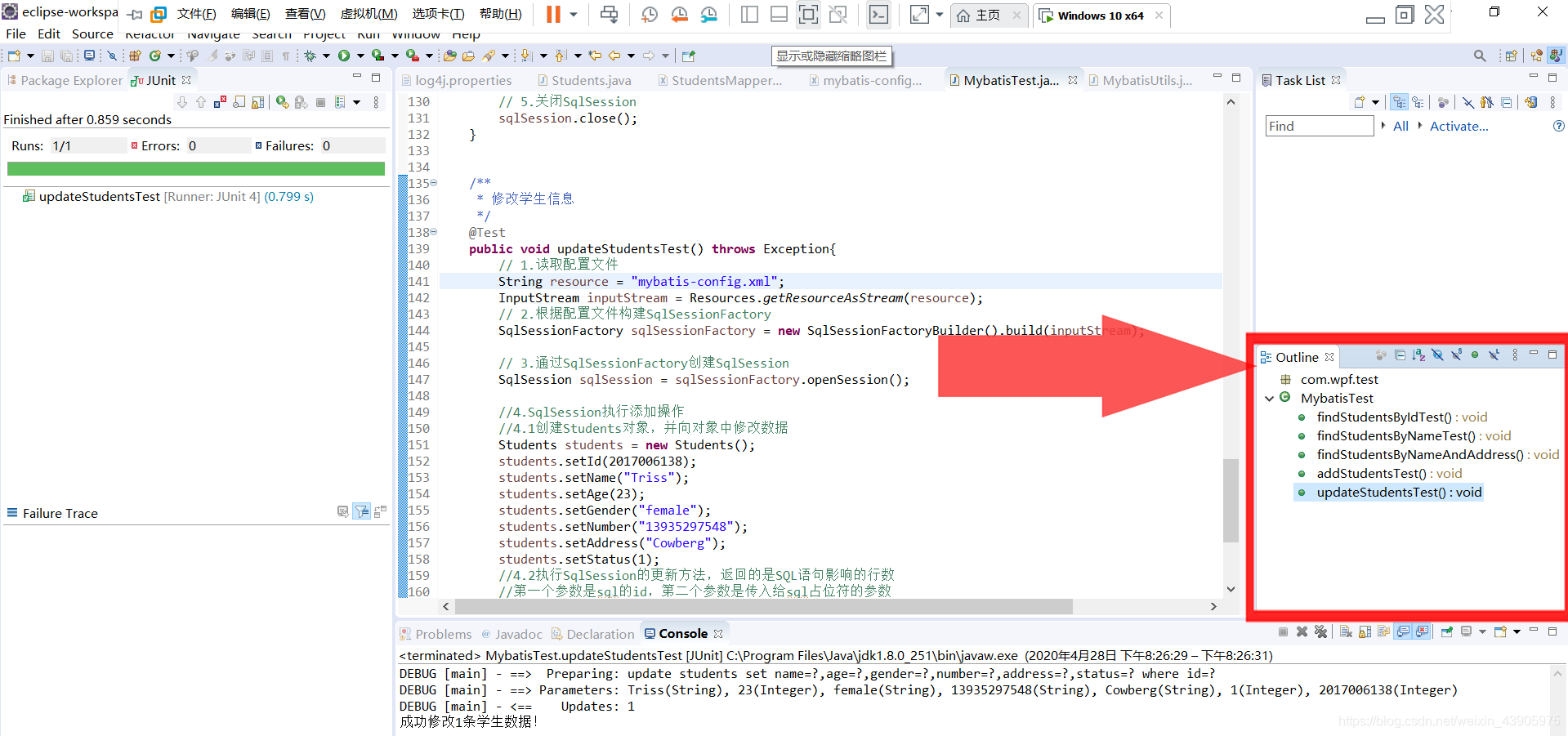This screenshot has width=1568, height=736.
Task: Click Collapse All icon in Outline
Action: coord(1400,355)
